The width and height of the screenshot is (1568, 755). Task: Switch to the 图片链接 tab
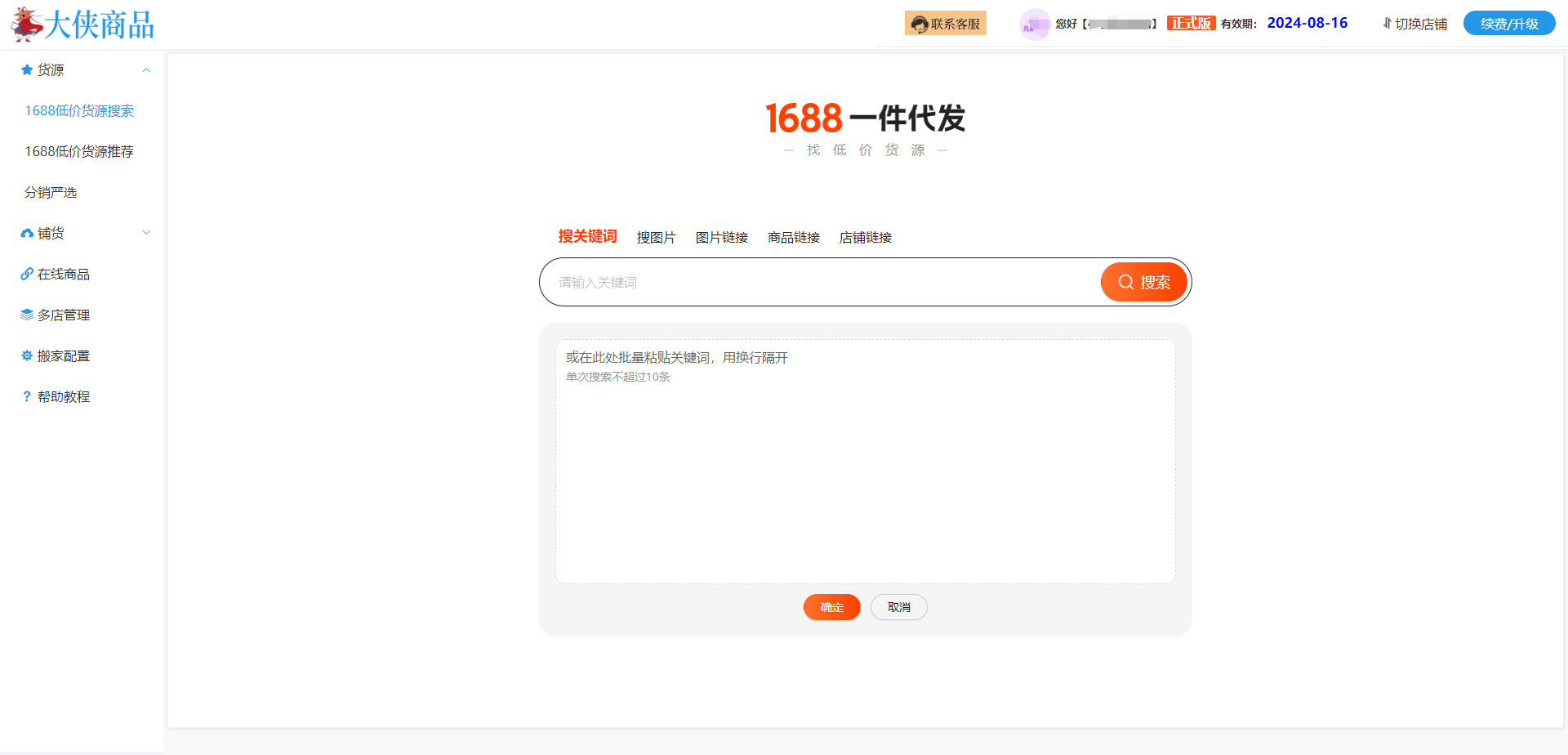[722, 237]
